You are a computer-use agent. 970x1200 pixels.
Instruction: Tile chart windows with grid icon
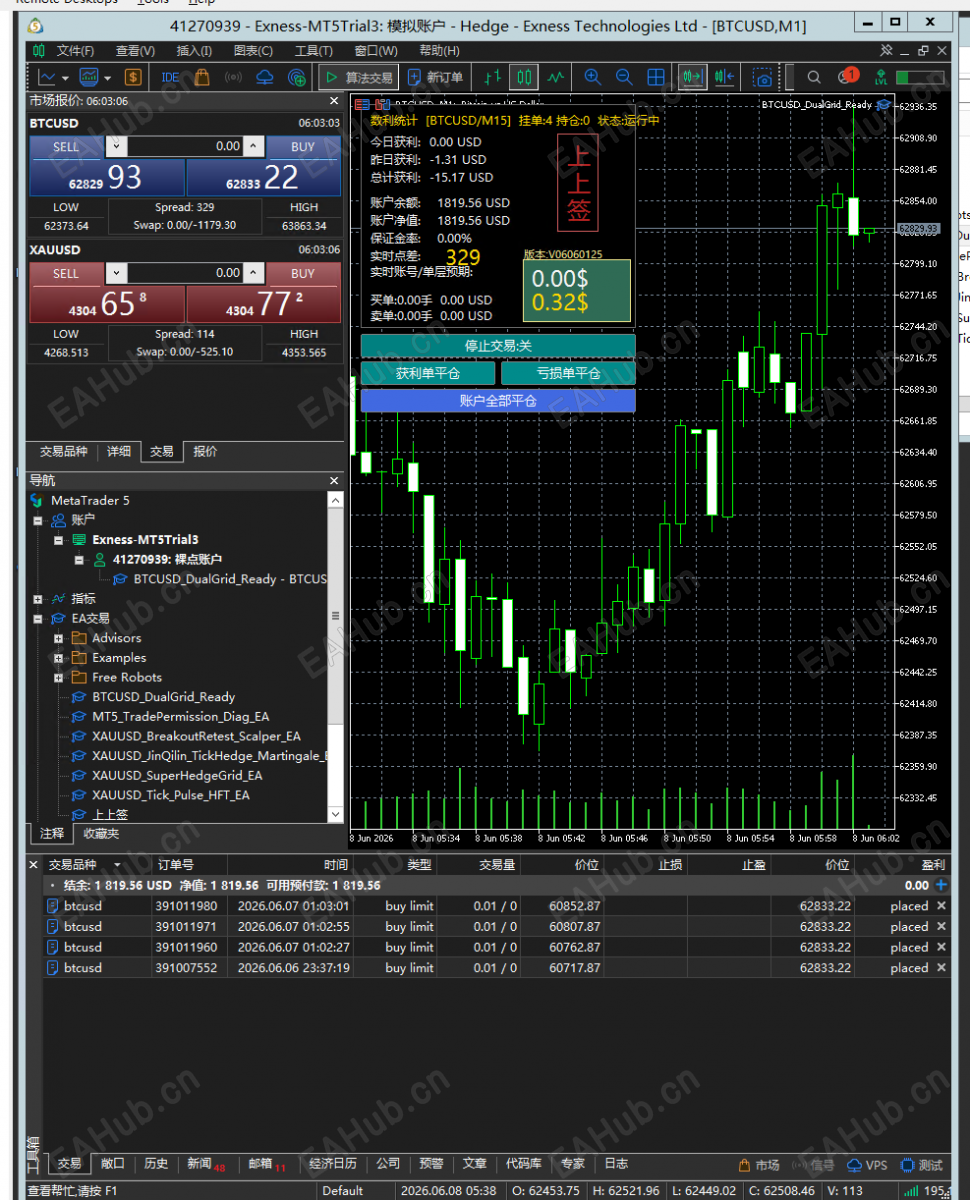[x=656, y=77]
